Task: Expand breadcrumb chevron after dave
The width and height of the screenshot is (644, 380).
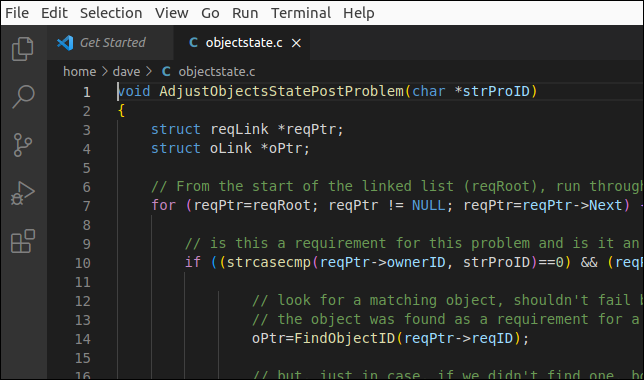Action: click(149, 71)
